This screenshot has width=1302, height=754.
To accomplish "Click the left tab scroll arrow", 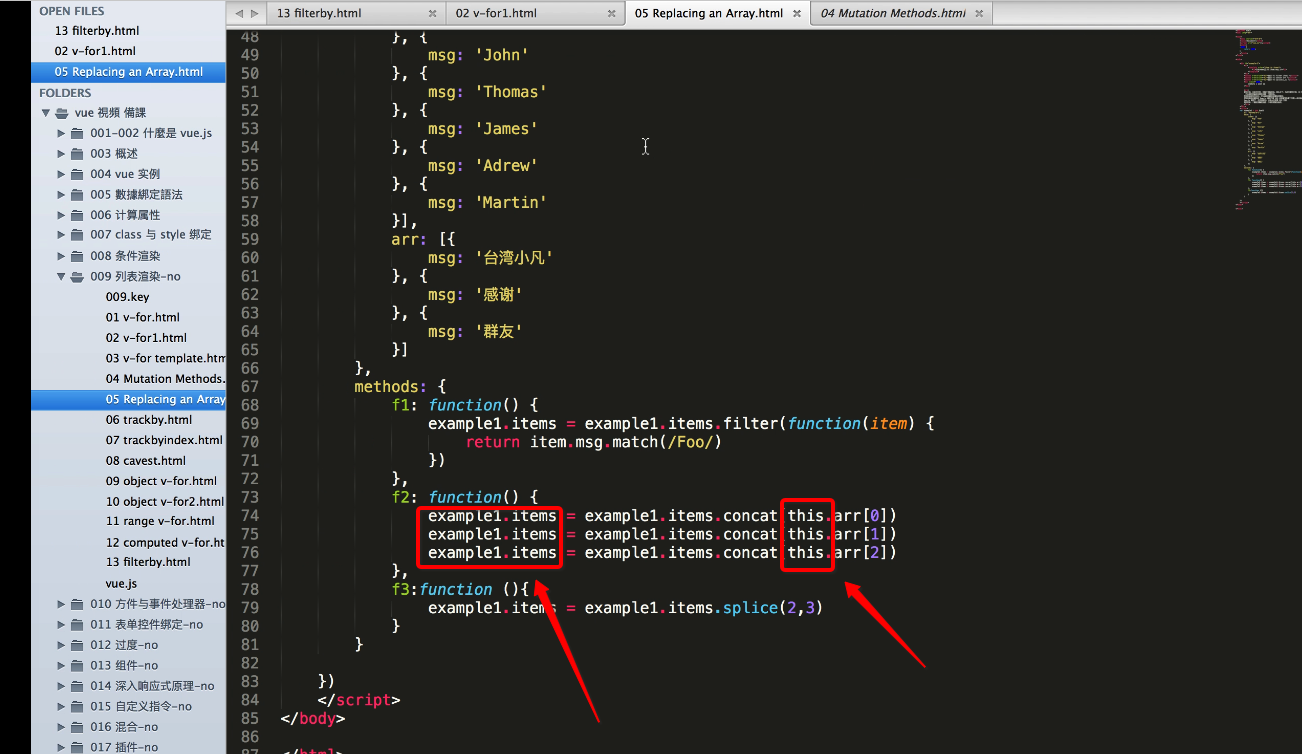I will pyautogui.click(x=238, y=13).
